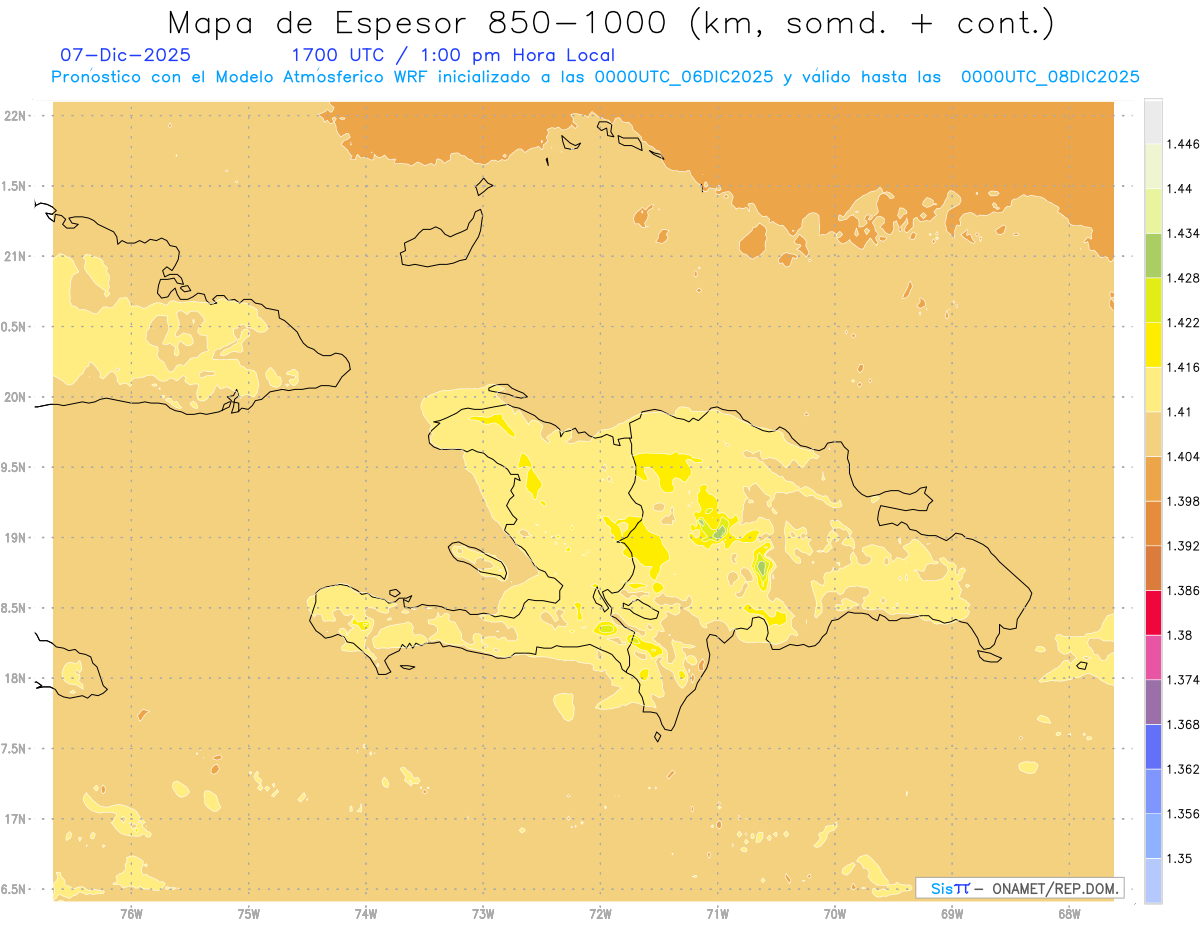Viewport: 1200px width, 927px height.
Task: Click the validity time '0000UTC_08DIC2025'
Action: (x=1050, y=77)
